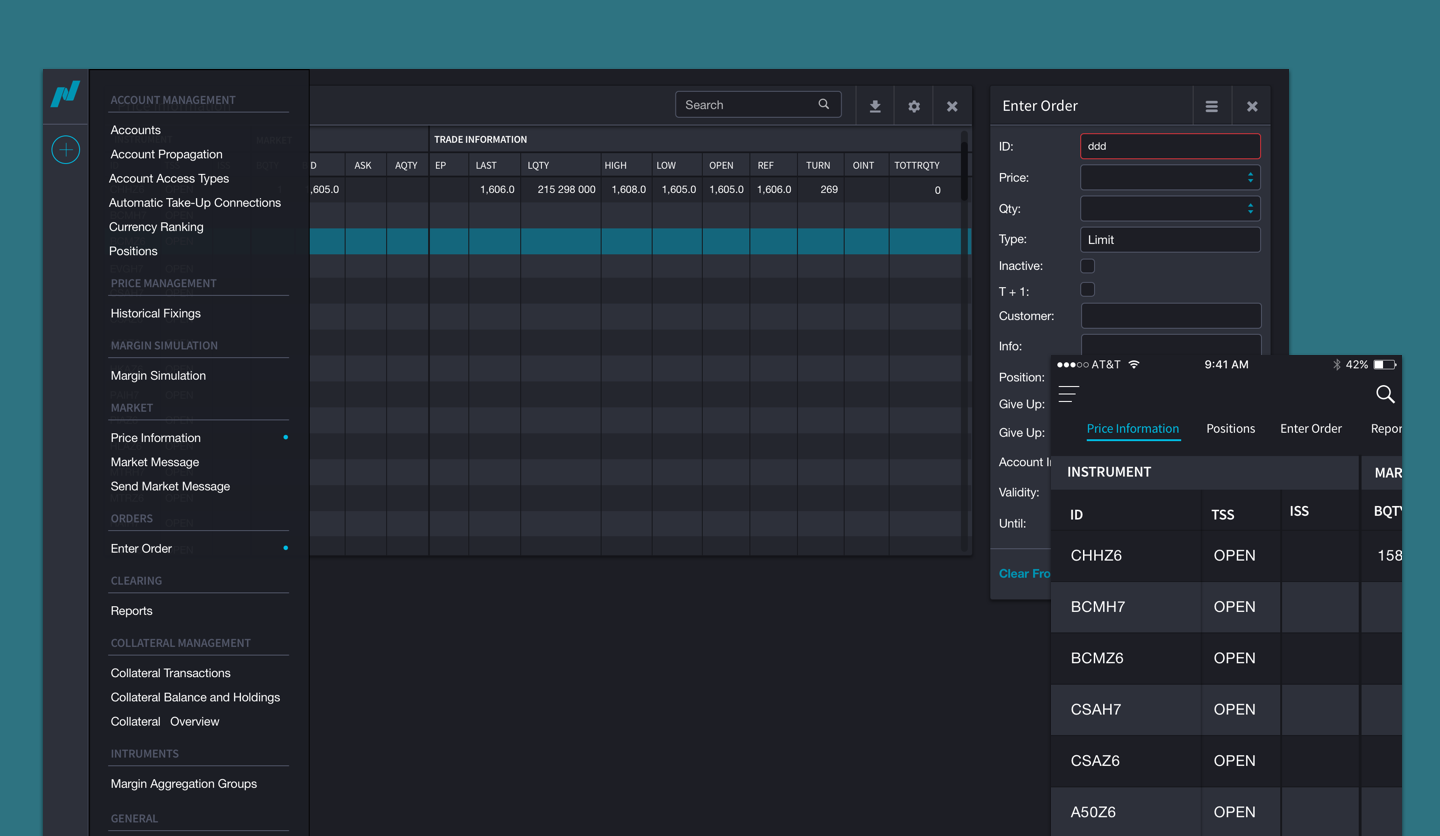Click the highlighted blue table row
Viewport: 1440px width, 836px height.
pyautogui.click(x=640, y=241)
